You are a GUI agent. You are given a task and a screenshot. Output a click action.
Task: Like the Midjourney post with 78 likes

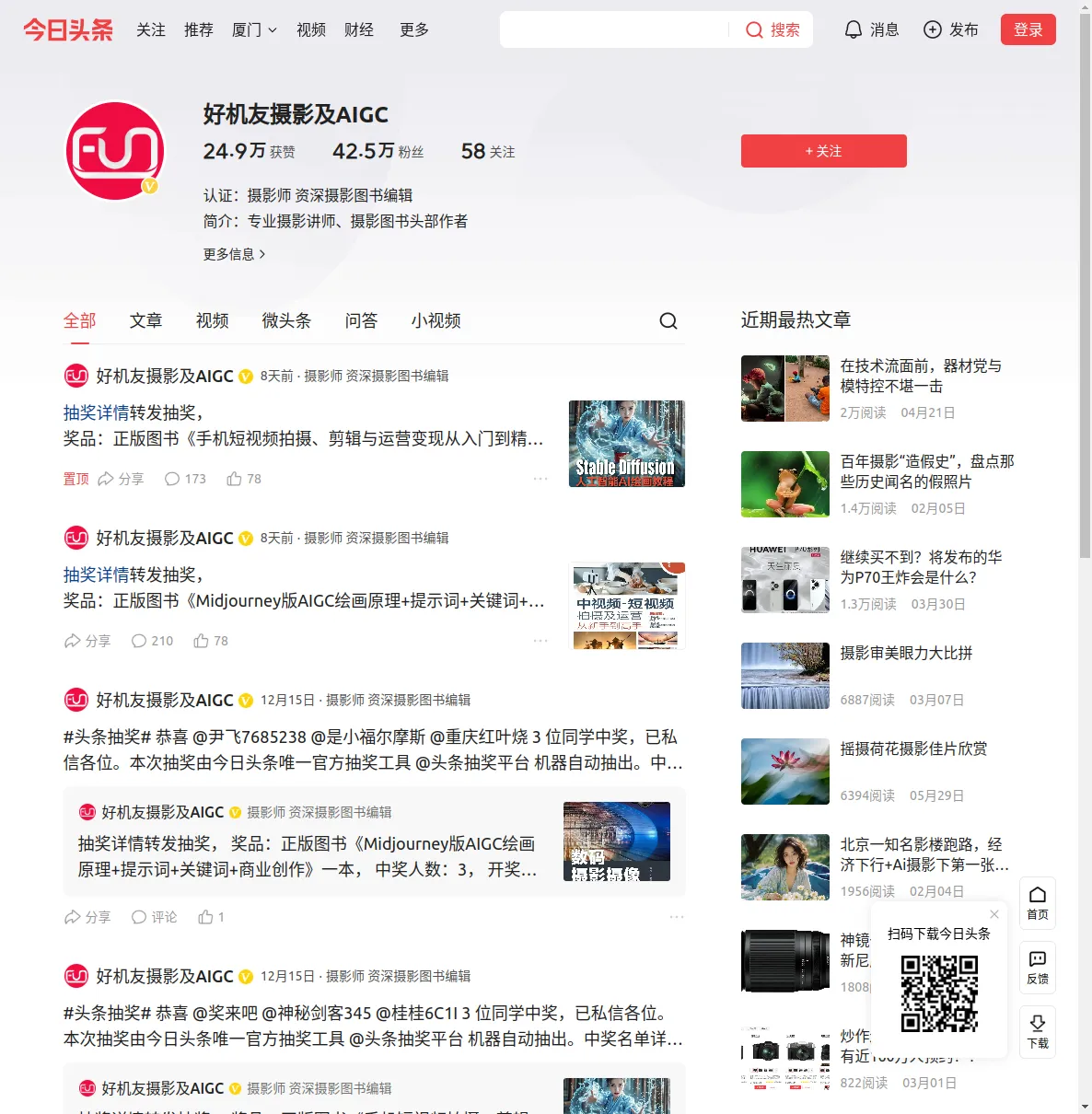point(211,641)
